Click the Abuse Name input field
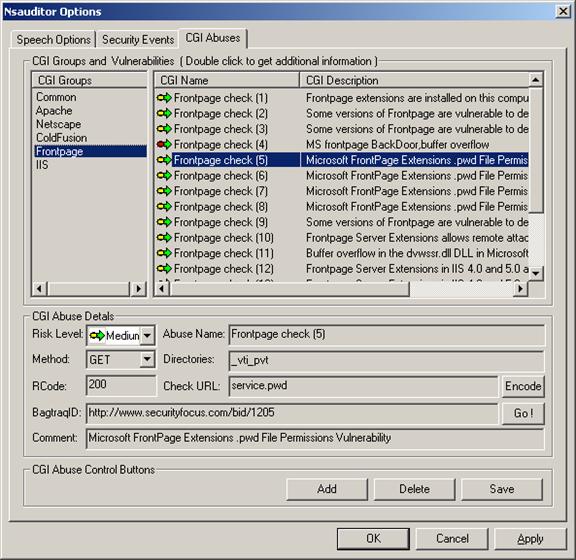The height and width of the screenshot is (560, 576). [386, 334]
